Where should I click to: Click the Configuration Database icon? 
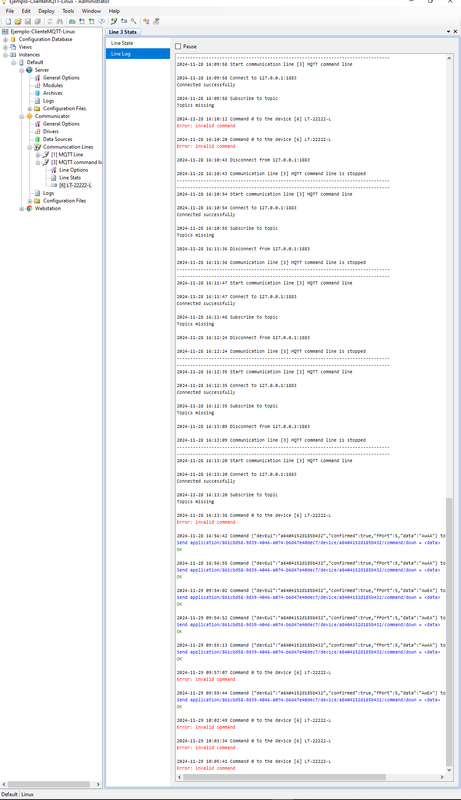coord(13,39)
